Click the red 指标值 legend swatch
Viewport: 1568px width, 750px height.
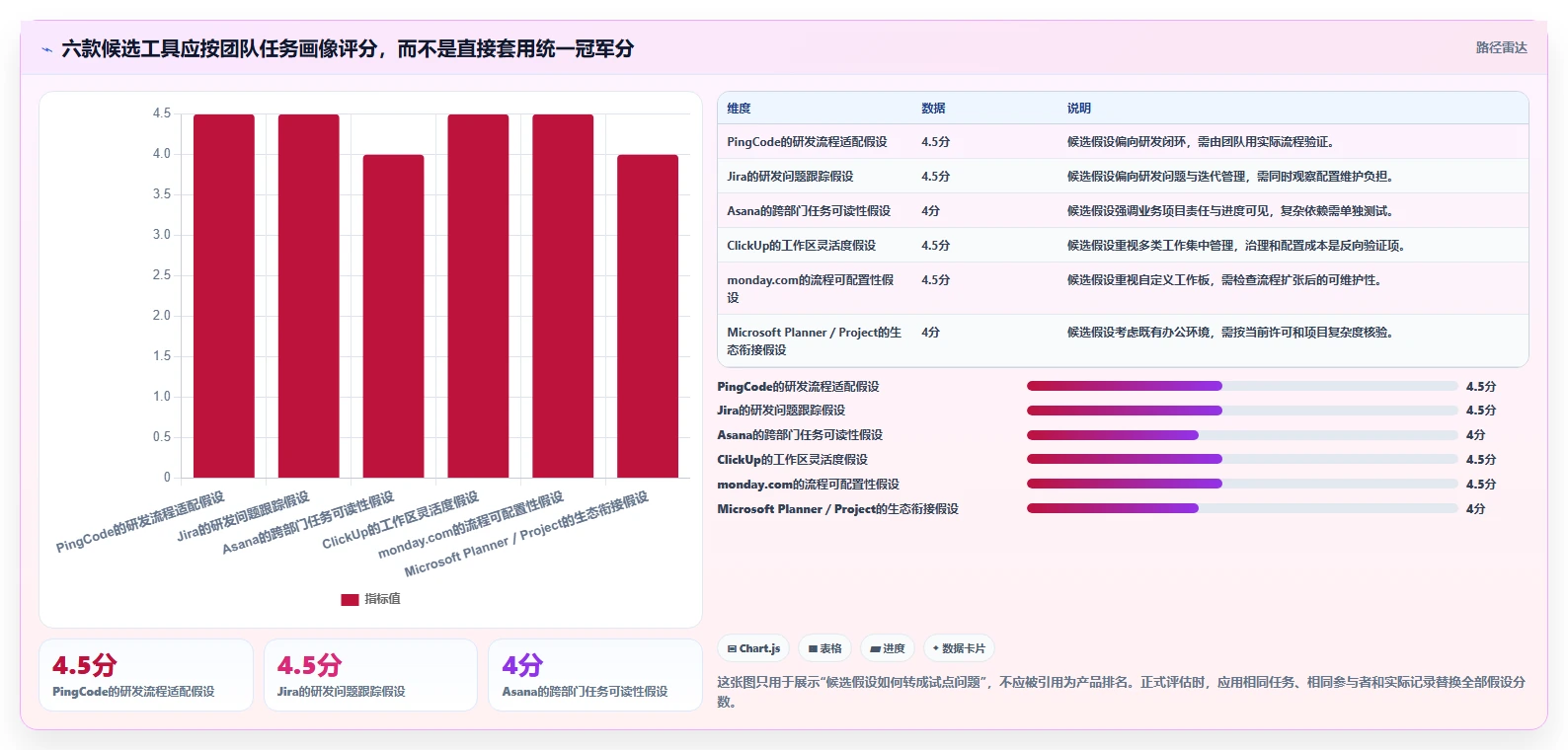point(350,599)
